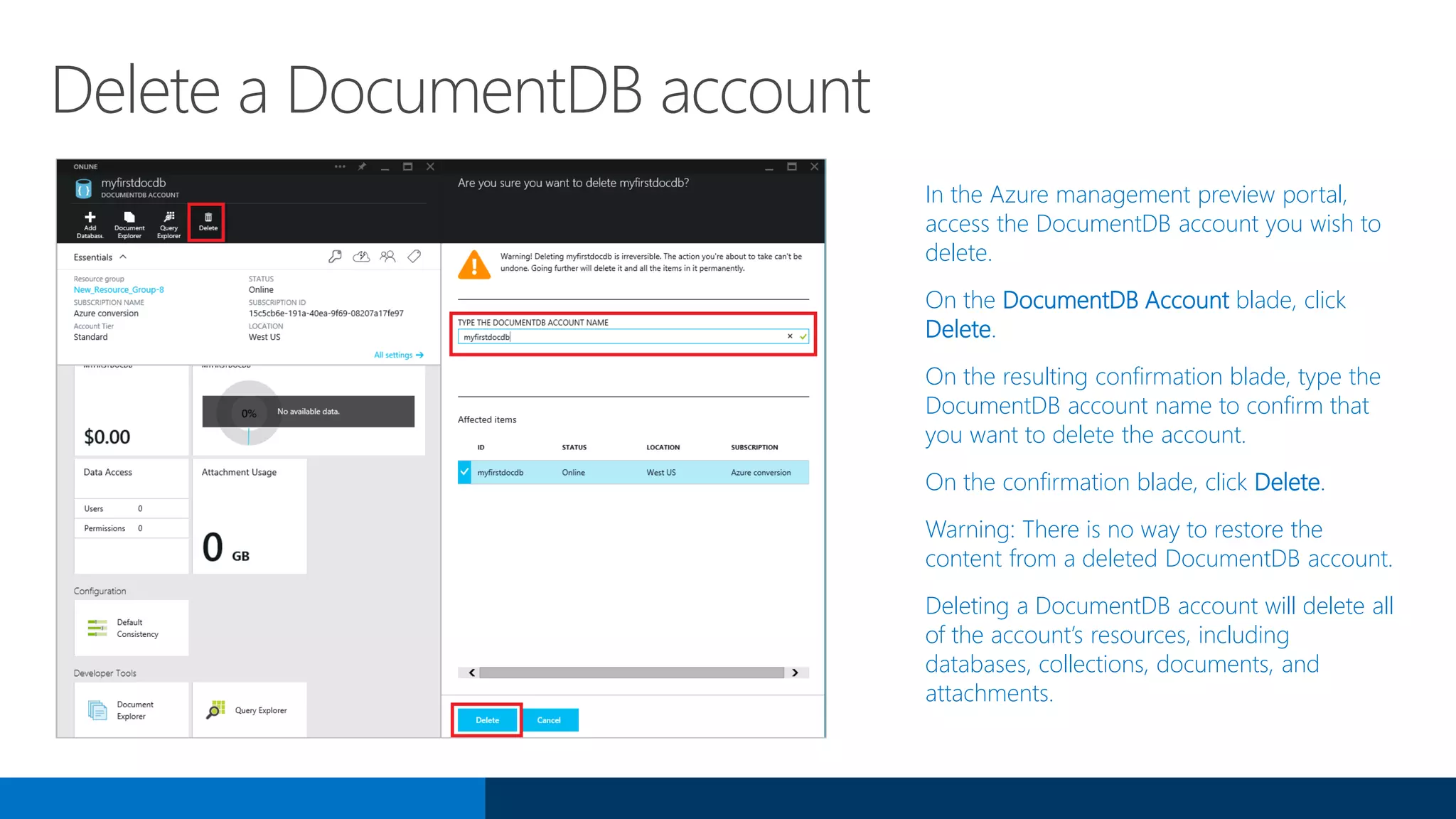
Task: Click the keys icon in Essentials bar
Action: click(x=335, y=257)
